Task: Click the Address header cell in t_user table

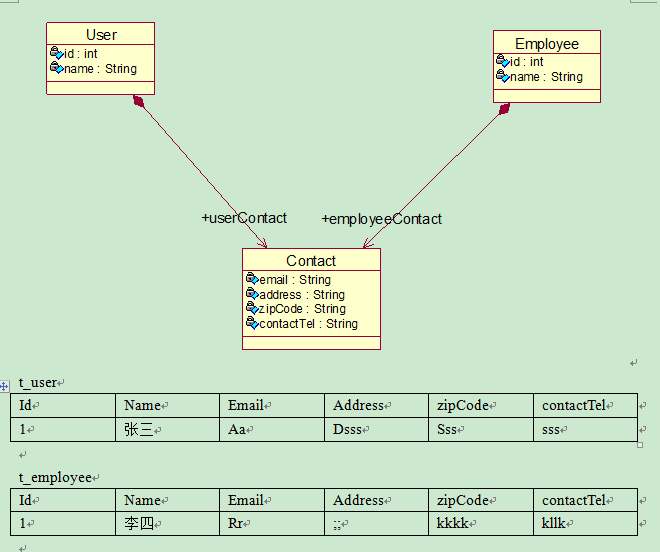Action: 376,405
